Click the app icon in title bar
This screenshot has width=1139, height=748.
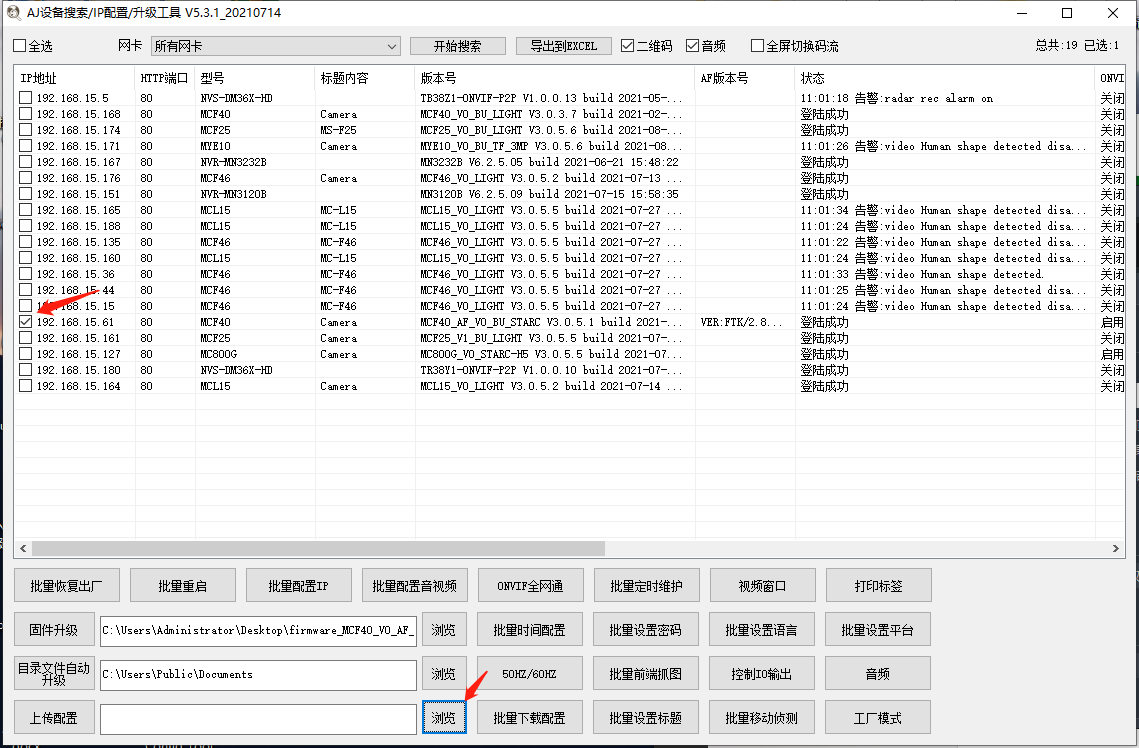12,13
